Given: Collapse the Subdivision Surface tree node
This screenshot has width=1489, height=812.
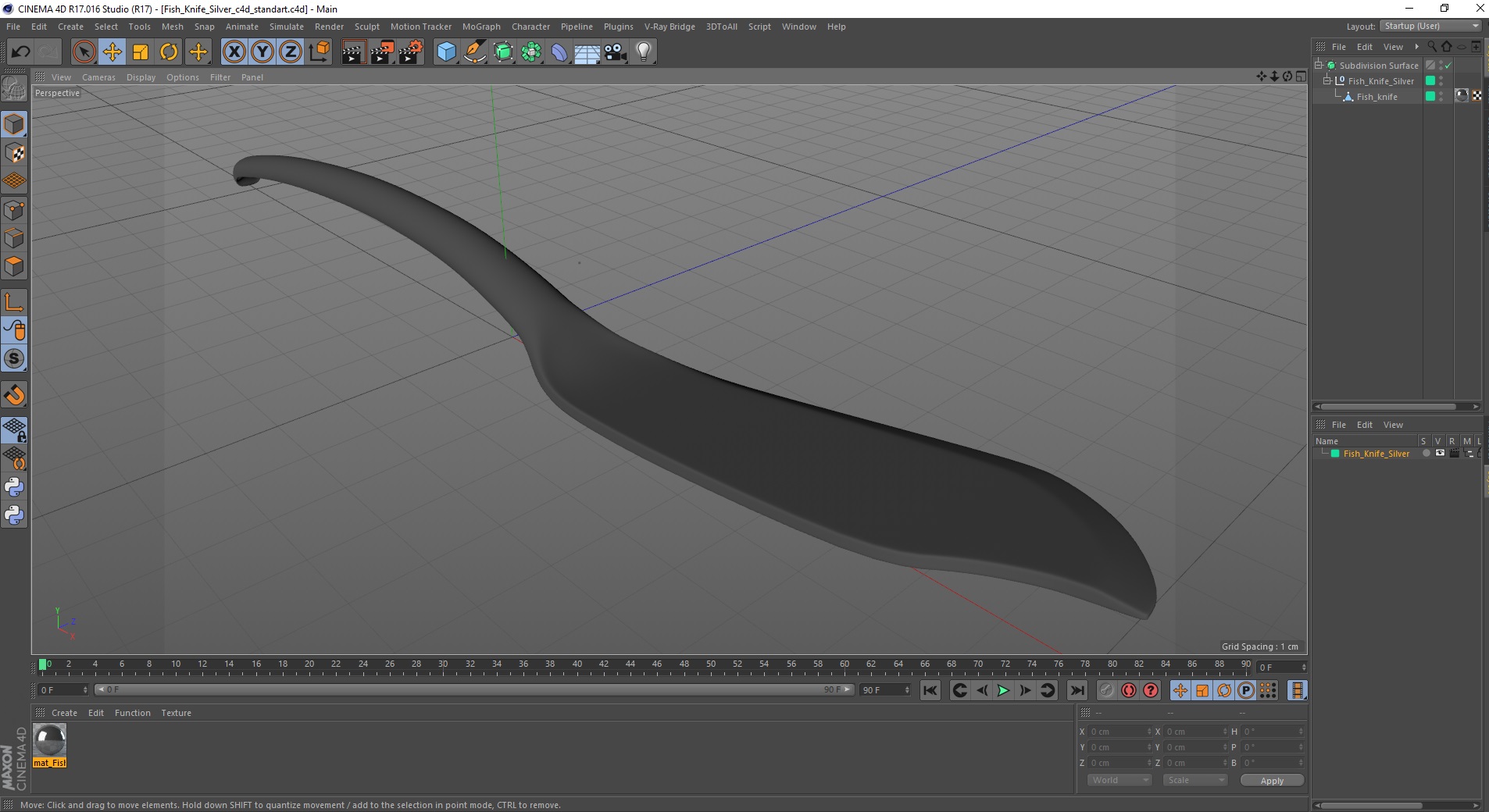Looking at the screenshot, I should tap(1319, 65).
